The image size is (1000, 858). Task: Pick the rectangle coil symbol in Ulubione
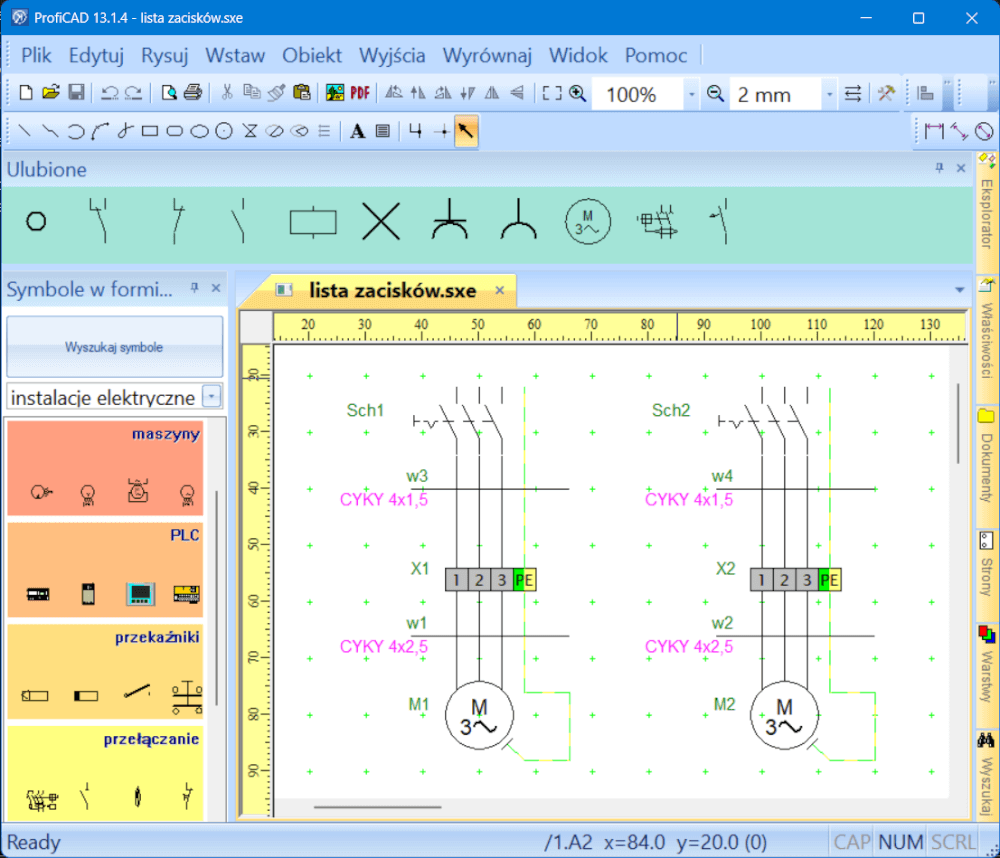(x=313, y=223)
